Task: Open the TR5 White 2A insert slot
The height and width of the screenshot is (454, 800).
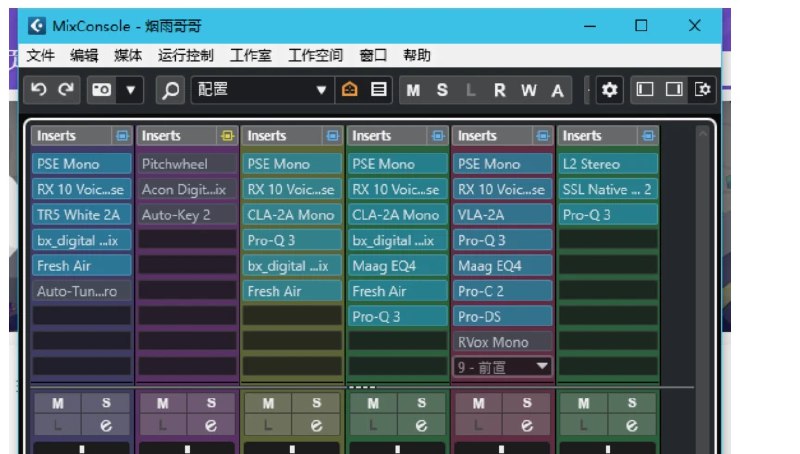Action: 82,215
